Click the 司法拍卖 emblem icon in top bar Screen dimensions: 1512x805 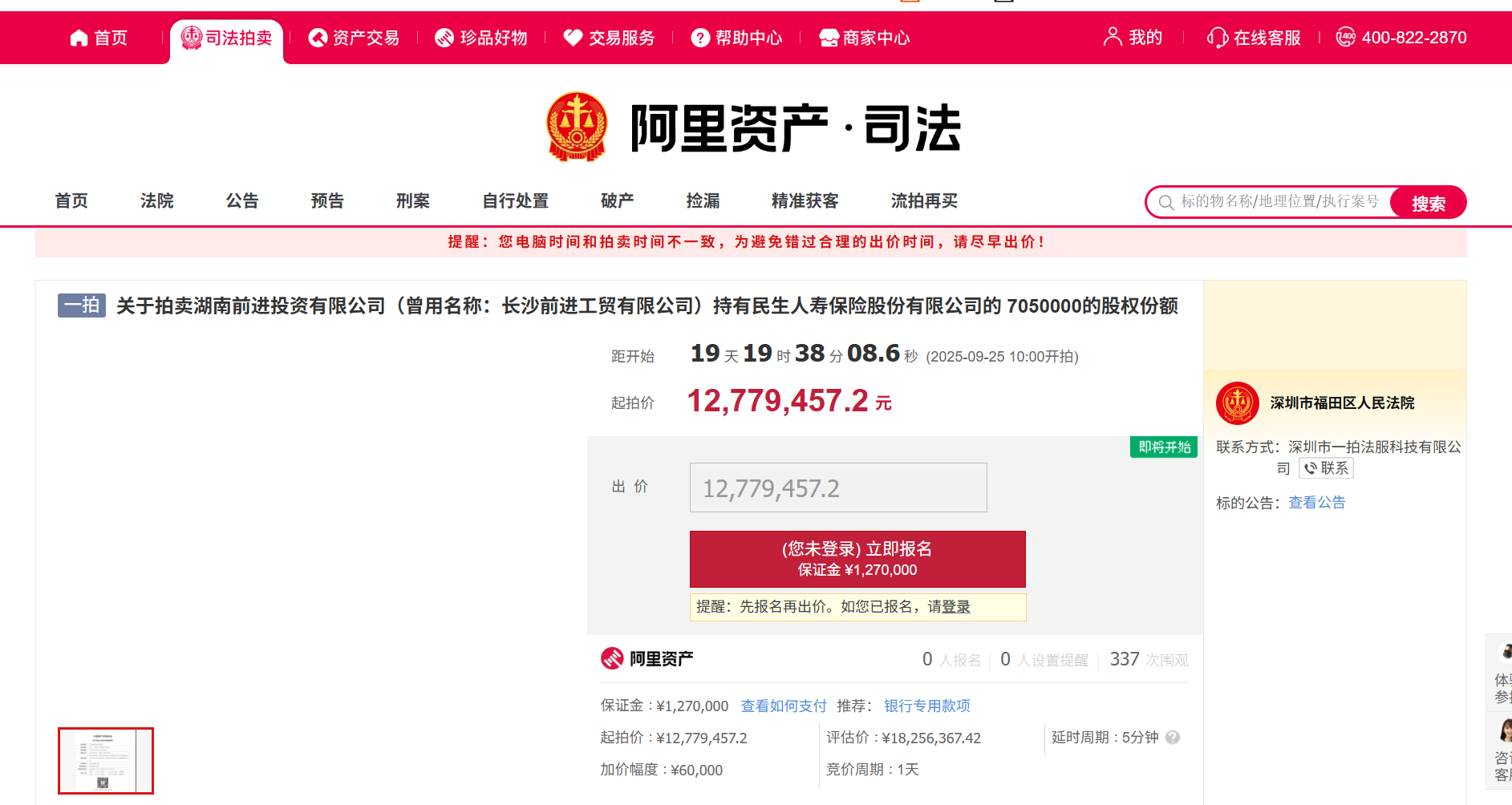coord(191,38)
